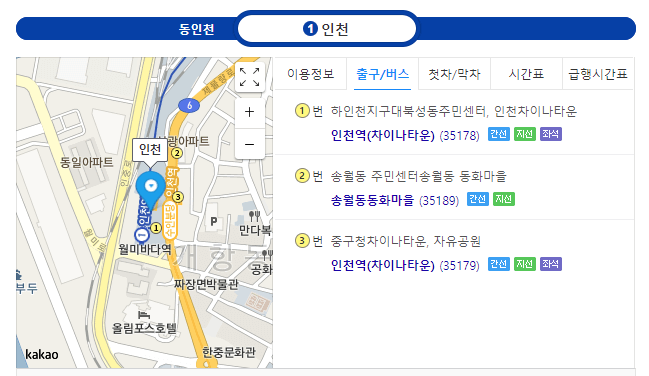This screenshot has height=376, width=649.
Task: Select exit marker 3 on the map
Action: [178, 197]
